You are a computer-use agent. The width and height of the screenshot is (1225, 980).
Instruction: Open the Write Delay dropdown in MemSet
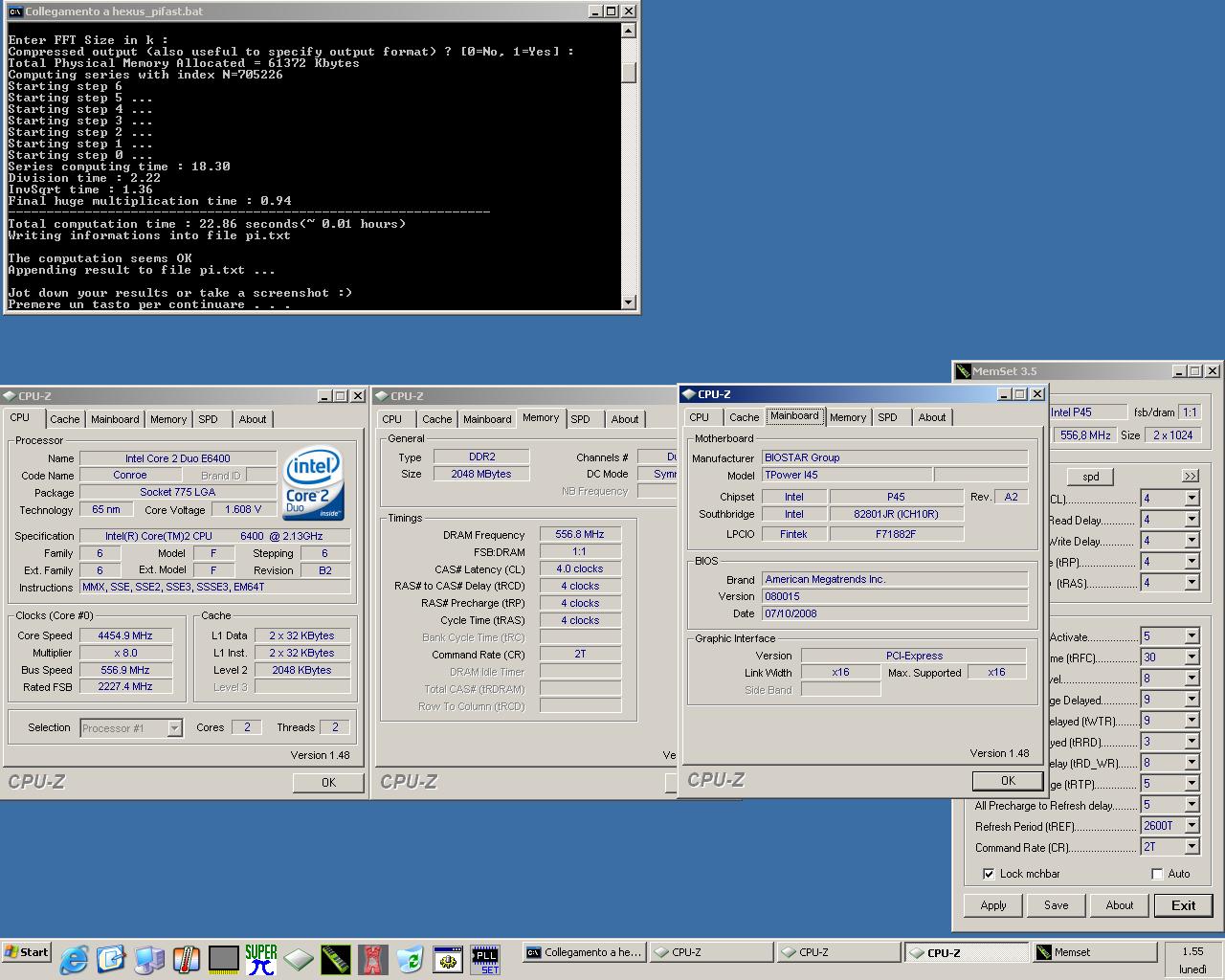[x=1192, y=541]
